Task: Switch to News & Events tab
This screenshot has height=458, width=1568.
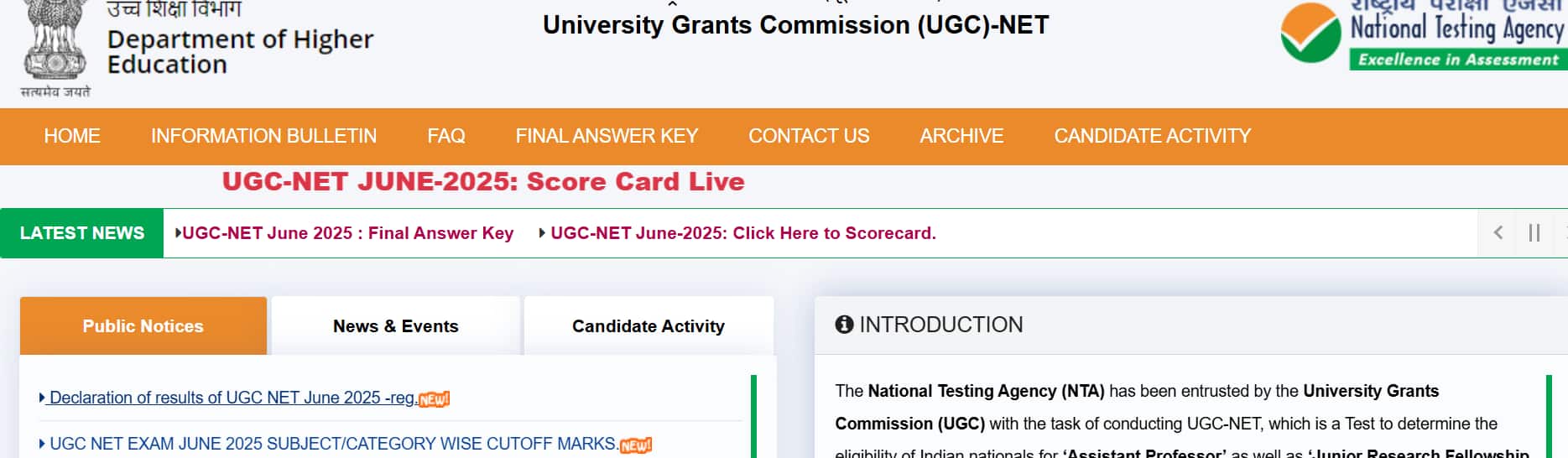Action: [x=396, y=325]
